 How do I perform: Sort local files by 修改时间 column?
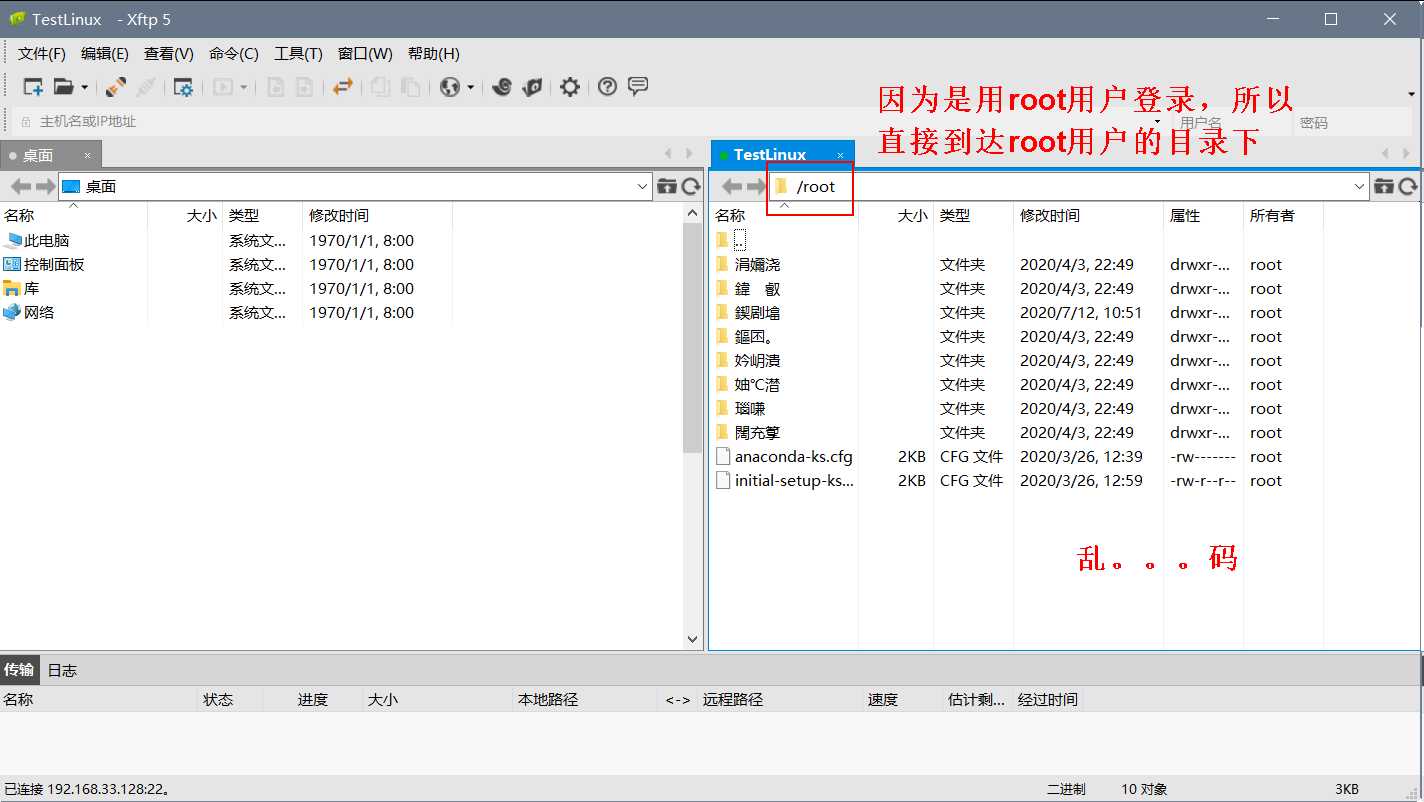377,215
